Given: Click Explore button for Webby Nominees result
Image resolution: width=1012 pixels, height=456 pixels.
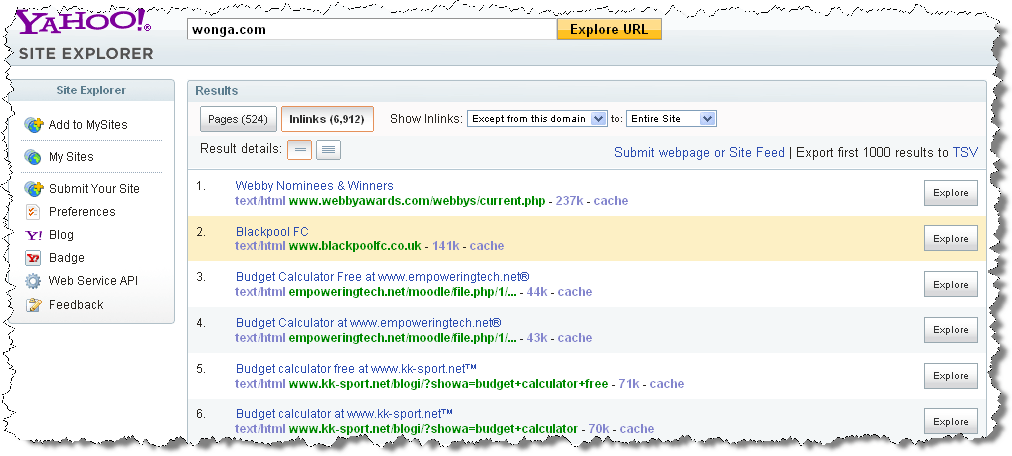Looking at the screenshot, I should click(951, 193).
